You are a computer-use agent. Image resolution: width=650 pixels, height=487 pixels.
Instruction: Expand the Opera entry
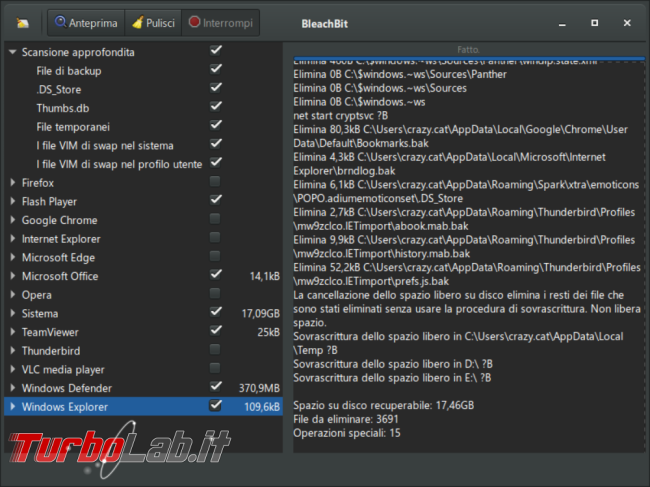click(12, 294)
